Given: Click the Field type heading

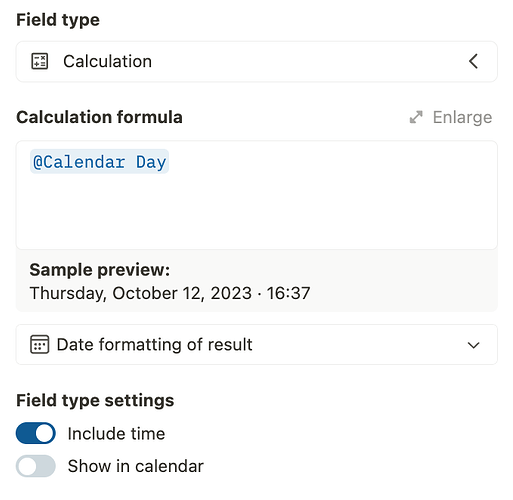Looking at the screenshot, I should pyautogui.click(x=58, y=20).
